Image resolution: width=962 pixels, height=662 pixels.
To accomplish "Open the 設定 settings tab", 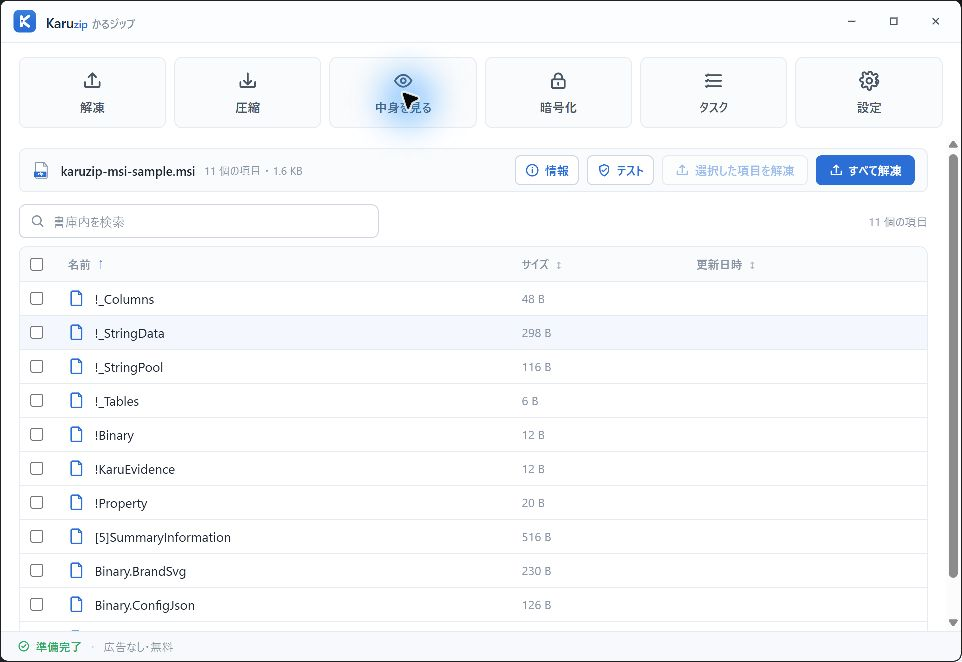I will [869, 93].
